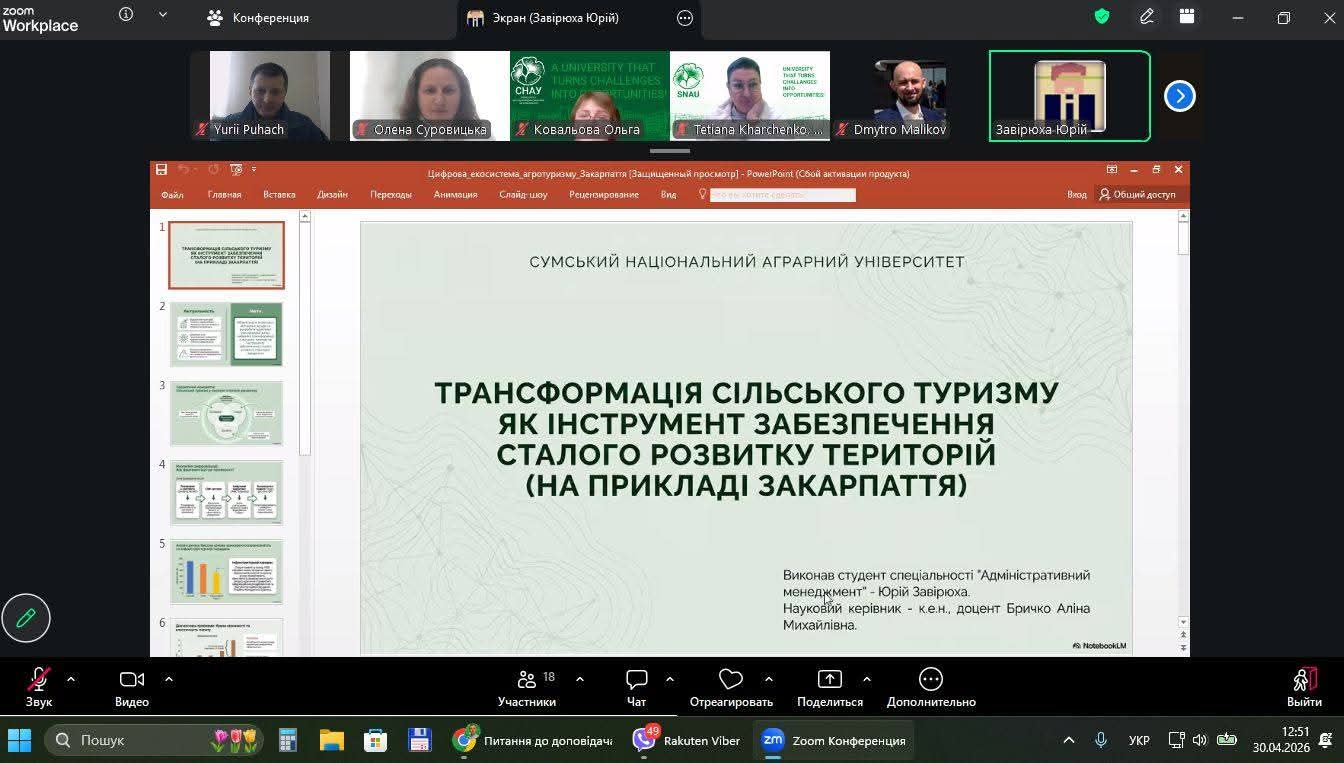Click the green security shield icon
This screenshot has height=763, width=1344.
pos(1102,17)
